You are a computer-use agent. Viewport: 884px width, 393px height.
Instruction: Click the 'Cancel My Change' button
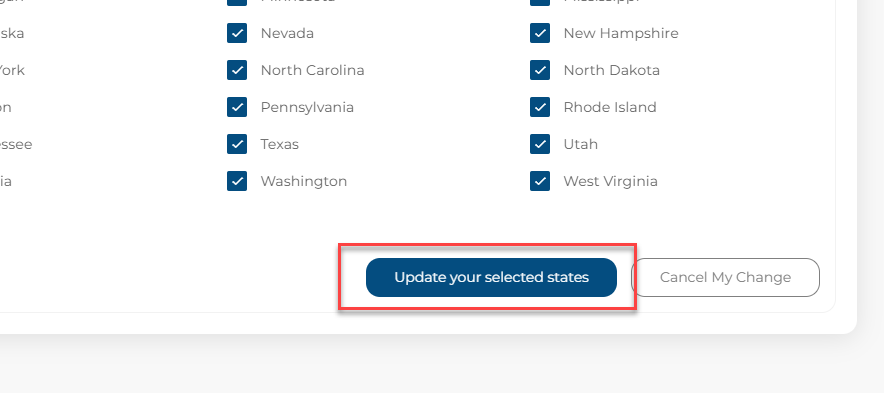pyautogui.click(x=725, y=277)
